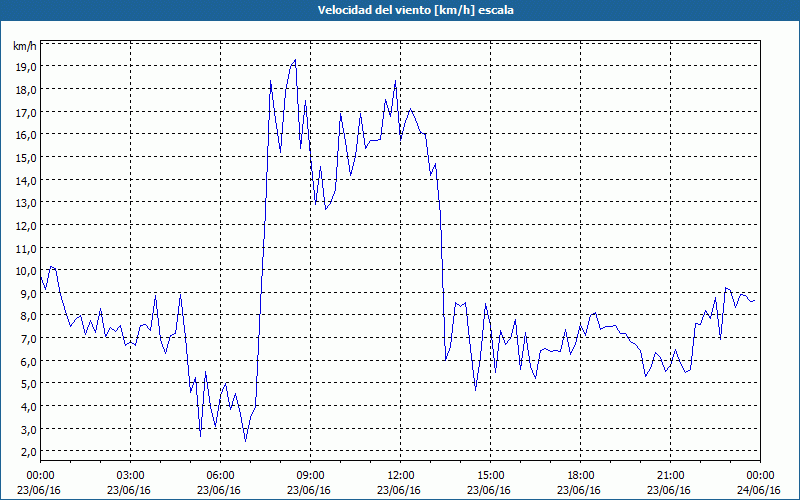Select the '23/06/16' date under 06:00
The image size is (800, 500).
pos(219,490)
